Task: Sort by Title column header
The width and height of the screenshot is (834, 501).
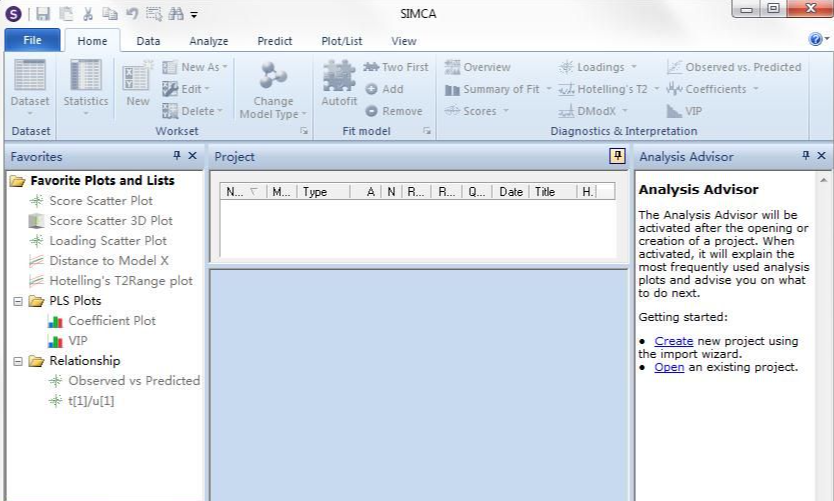Action: 552,191
